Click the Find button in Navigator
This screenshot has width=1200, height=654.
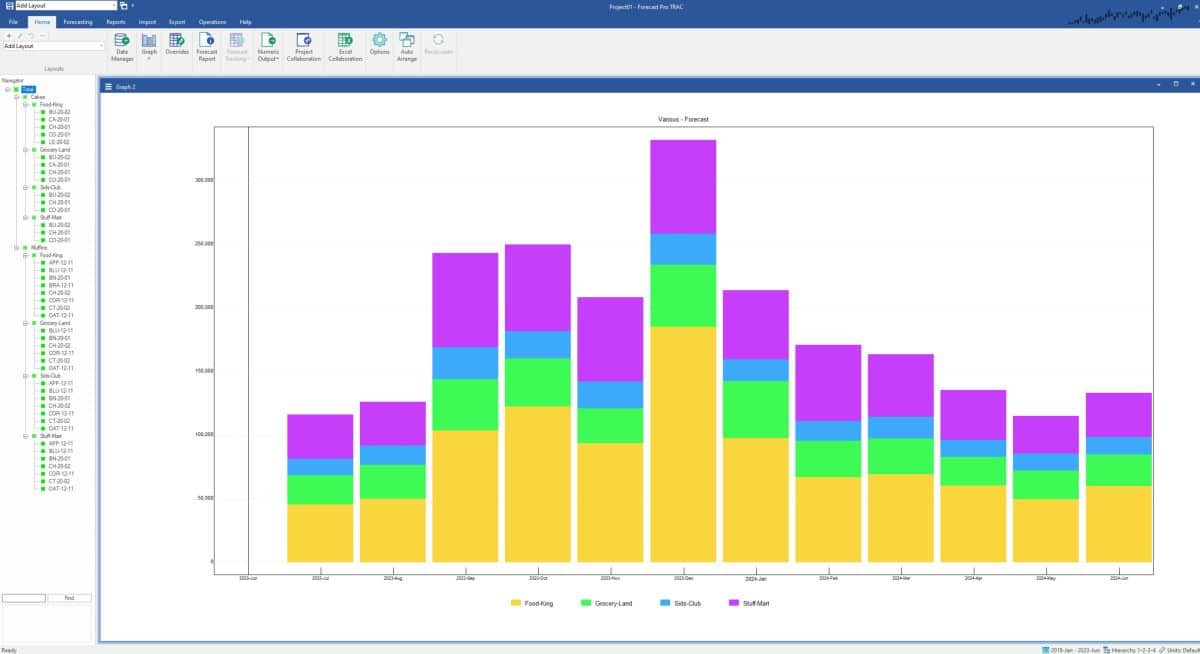(x=69, y=598)
